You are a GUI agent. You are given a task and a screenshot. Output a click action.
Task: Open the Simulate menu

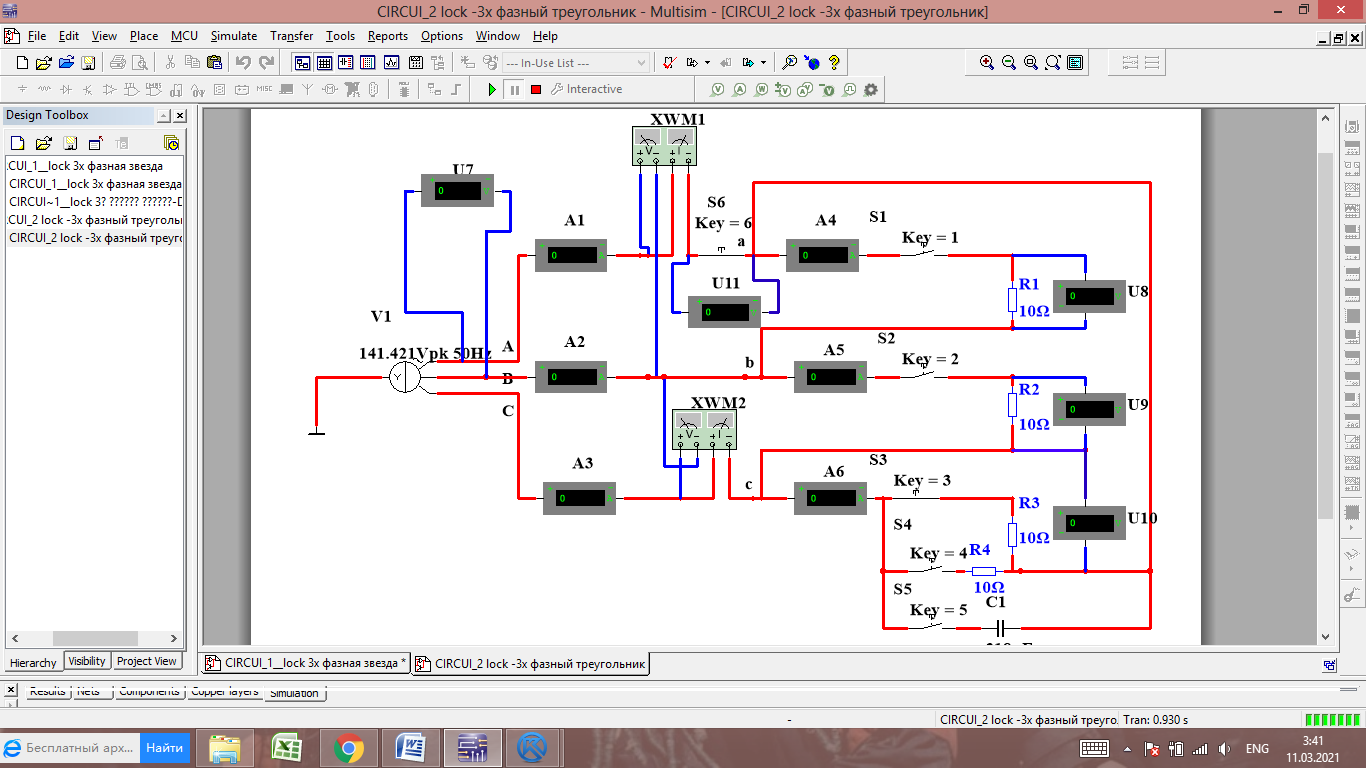(233, 36)
